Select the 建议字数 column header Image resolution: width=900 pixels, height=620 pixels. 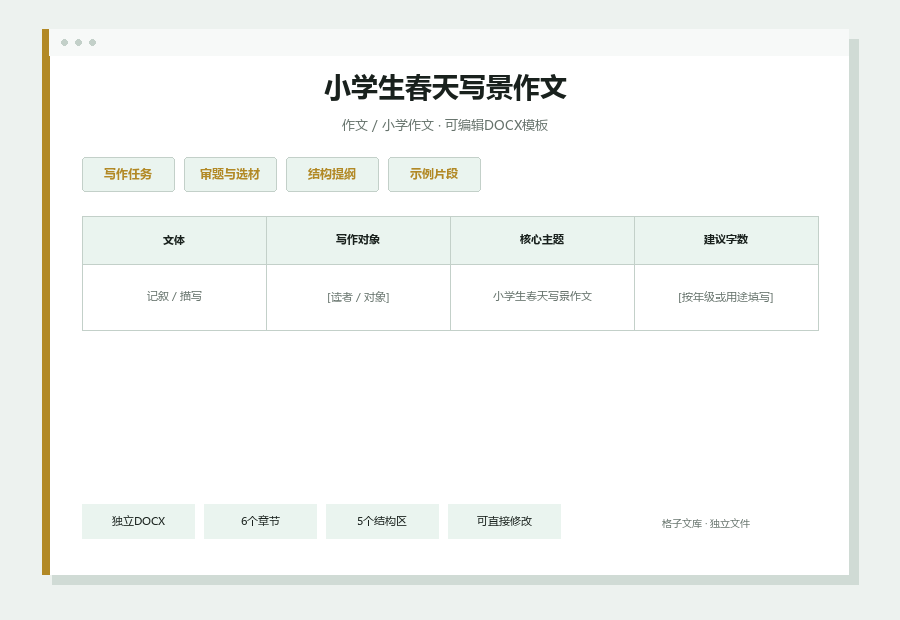(x=727, y=241)
